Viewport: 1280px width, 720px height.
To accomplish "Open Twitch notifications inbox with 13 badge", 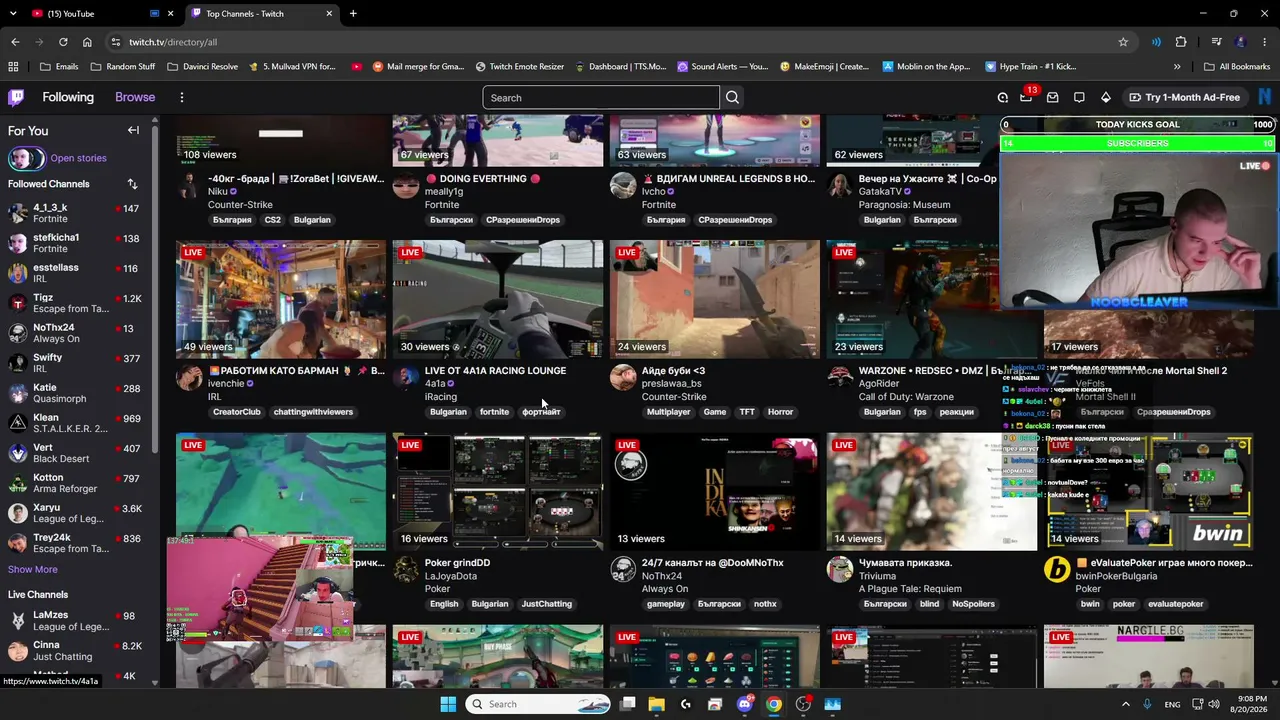I will pyautogui.click(x=1027, y=96).
